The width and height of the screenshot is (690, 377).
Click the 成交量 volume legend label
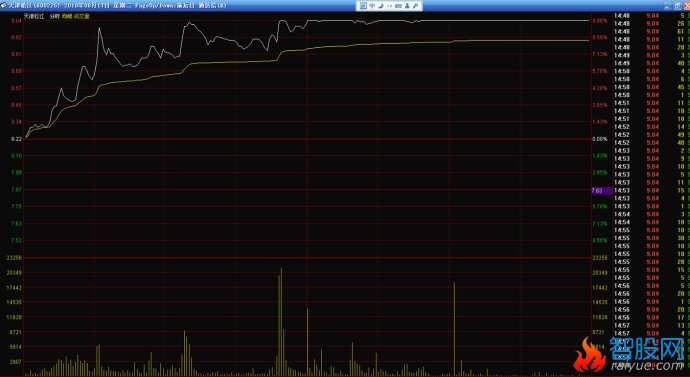pos(81,16)
